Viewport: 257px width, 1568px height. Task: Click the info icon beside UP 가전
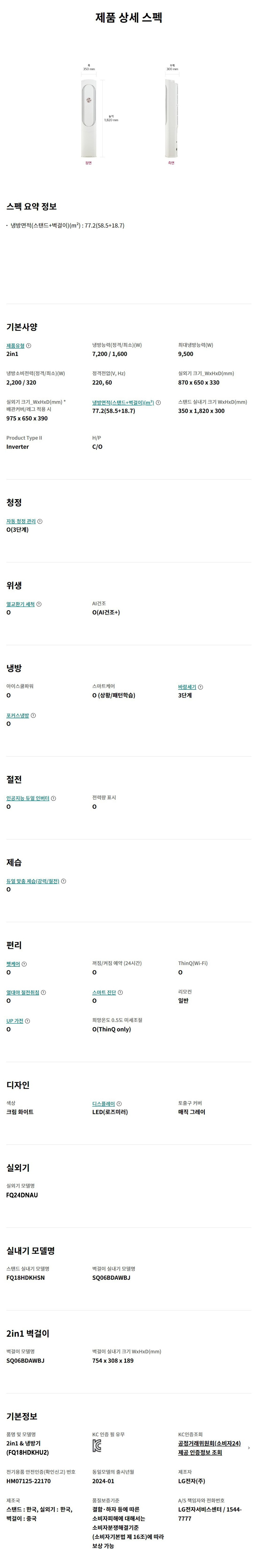tap(27, 1021)
